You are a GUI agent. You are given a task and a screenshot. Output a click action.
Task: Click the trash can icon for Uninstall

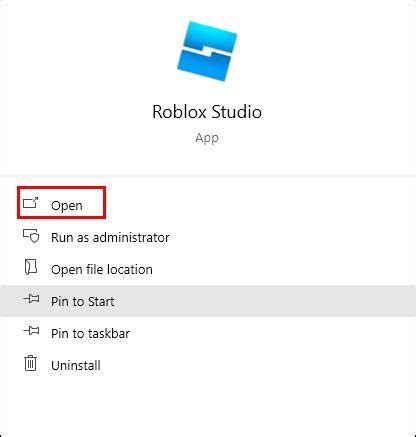tap(31, 363)
